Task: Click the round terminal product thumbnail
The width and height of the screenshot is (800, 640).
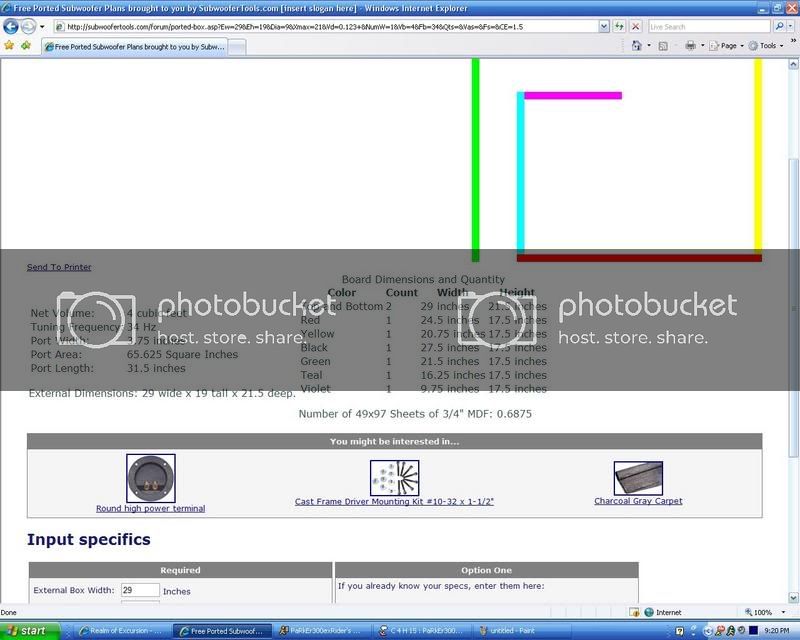Action: click(151, 478)
